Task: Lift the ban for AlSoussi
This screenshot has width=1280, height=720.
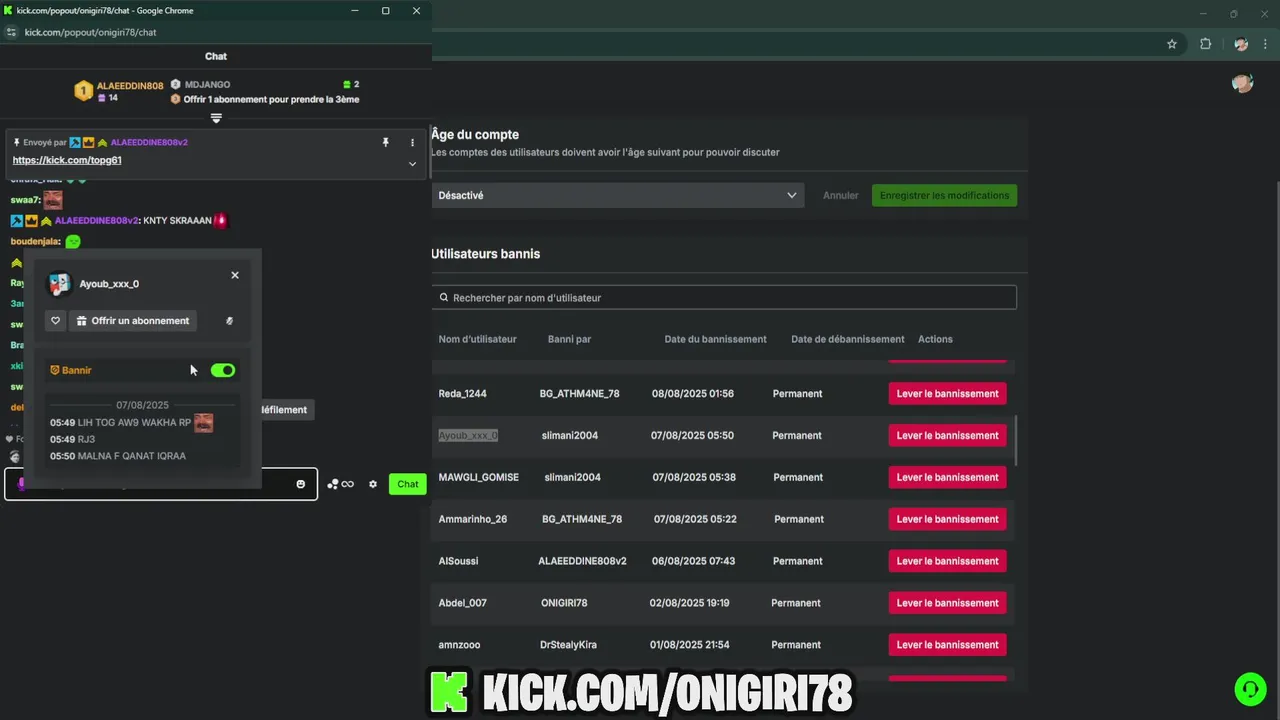Action: [947, 561]
